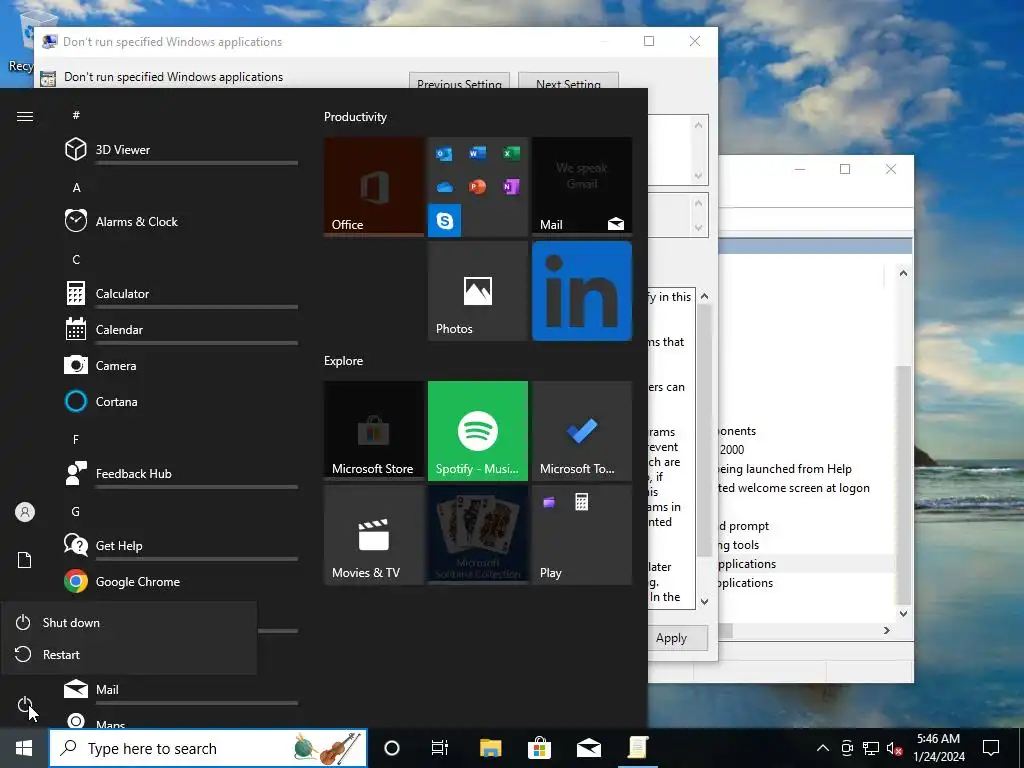This screenshot has width=1024, height=768.
Task: Click the C letter group header
Action: (x=76, y=259)
